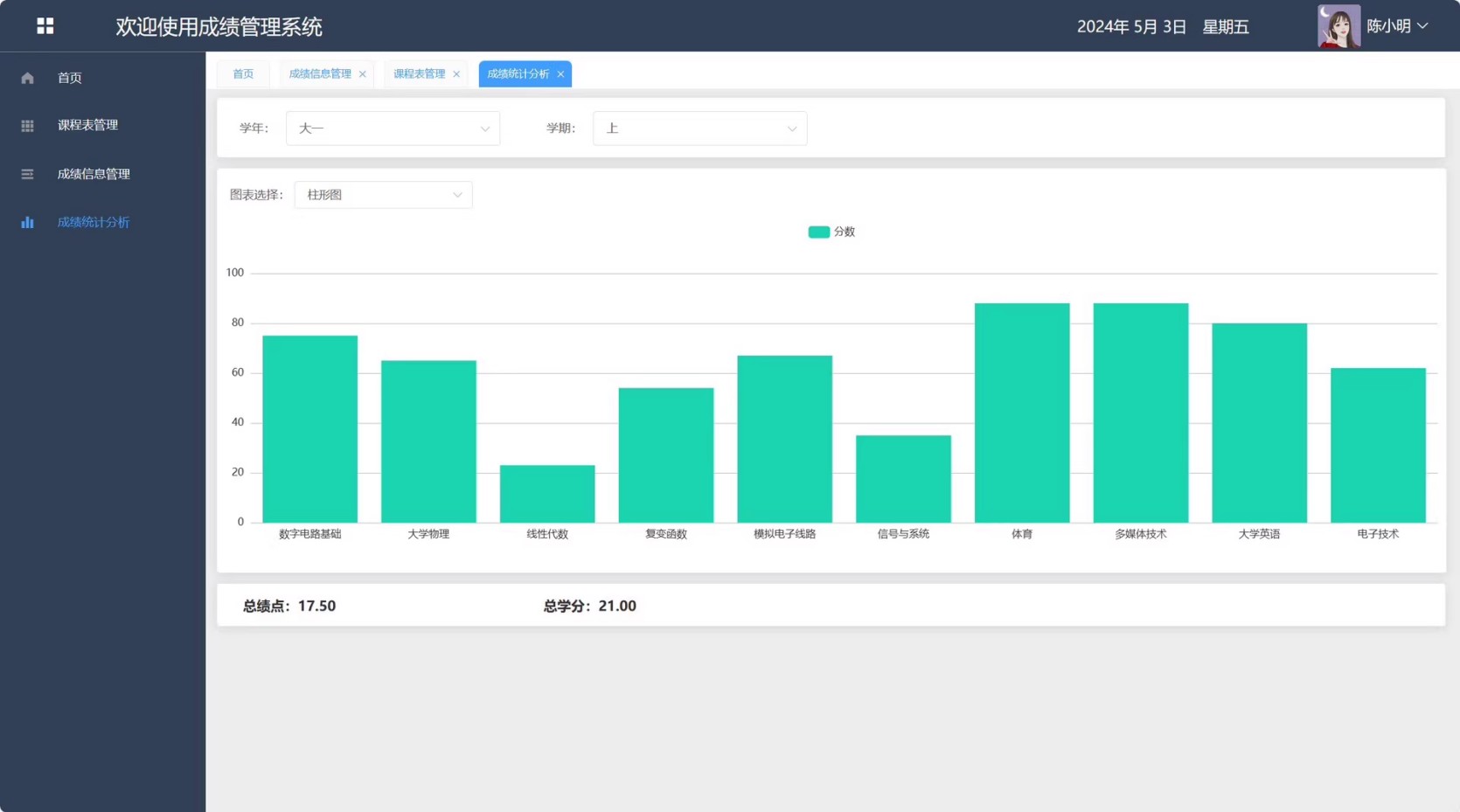Click the 星期五 weekday text
Viewport: 1460px width, 812px height.
point(1226,27)
